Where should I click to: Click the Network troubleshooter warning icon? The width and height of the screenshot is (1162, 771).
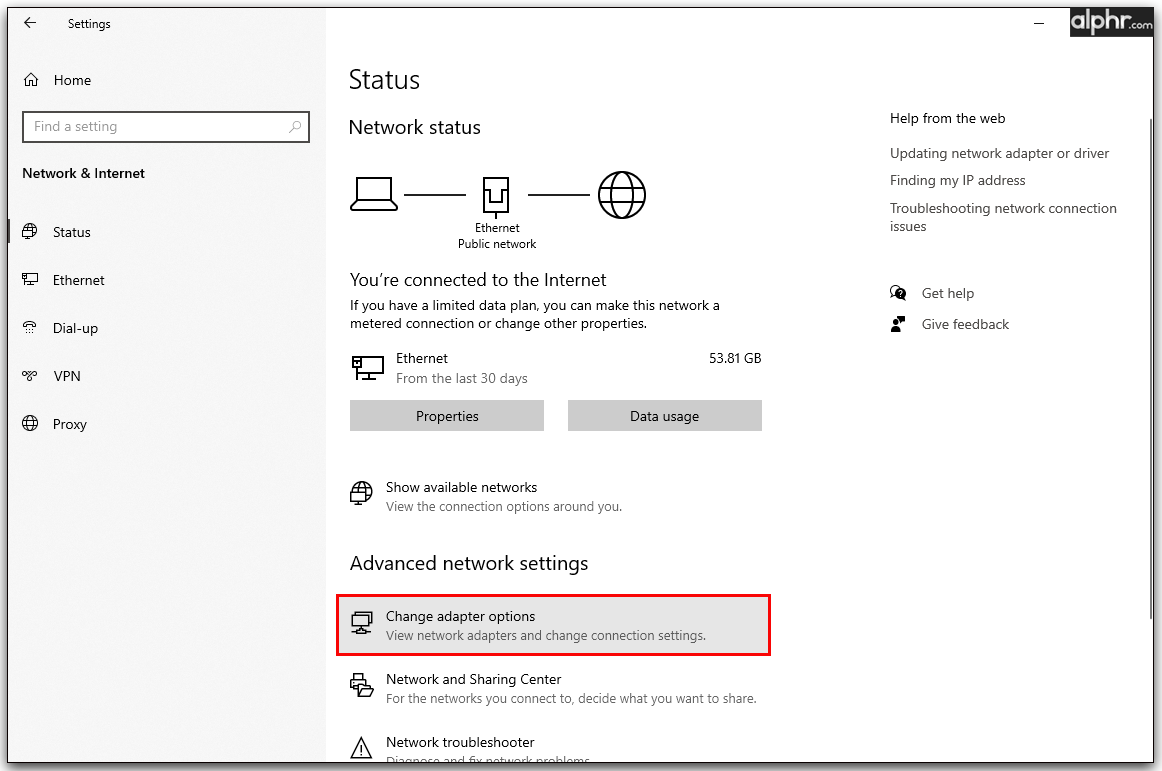click(361, 747)
